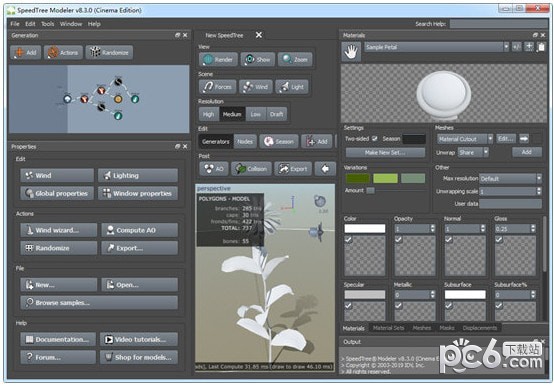
Task: Click the Wind scene button
Action: point(256,87)
